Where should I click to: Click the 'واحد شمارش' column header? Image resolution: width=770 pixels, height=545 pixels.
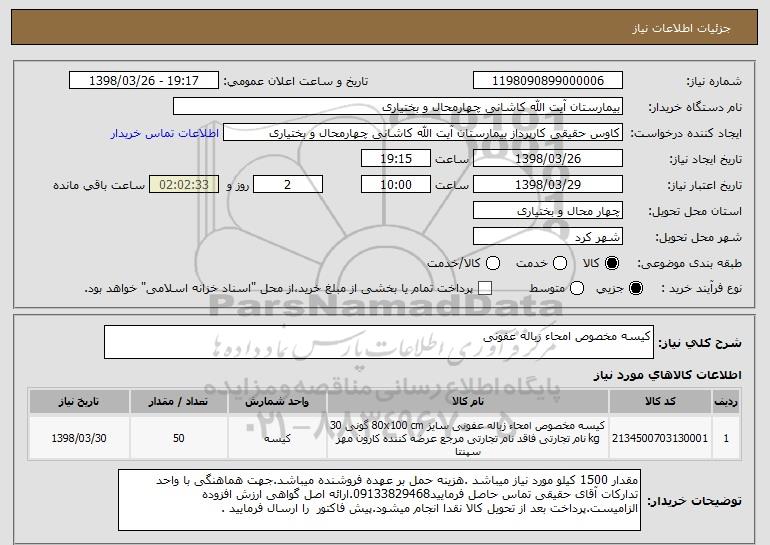click(277, 402)
